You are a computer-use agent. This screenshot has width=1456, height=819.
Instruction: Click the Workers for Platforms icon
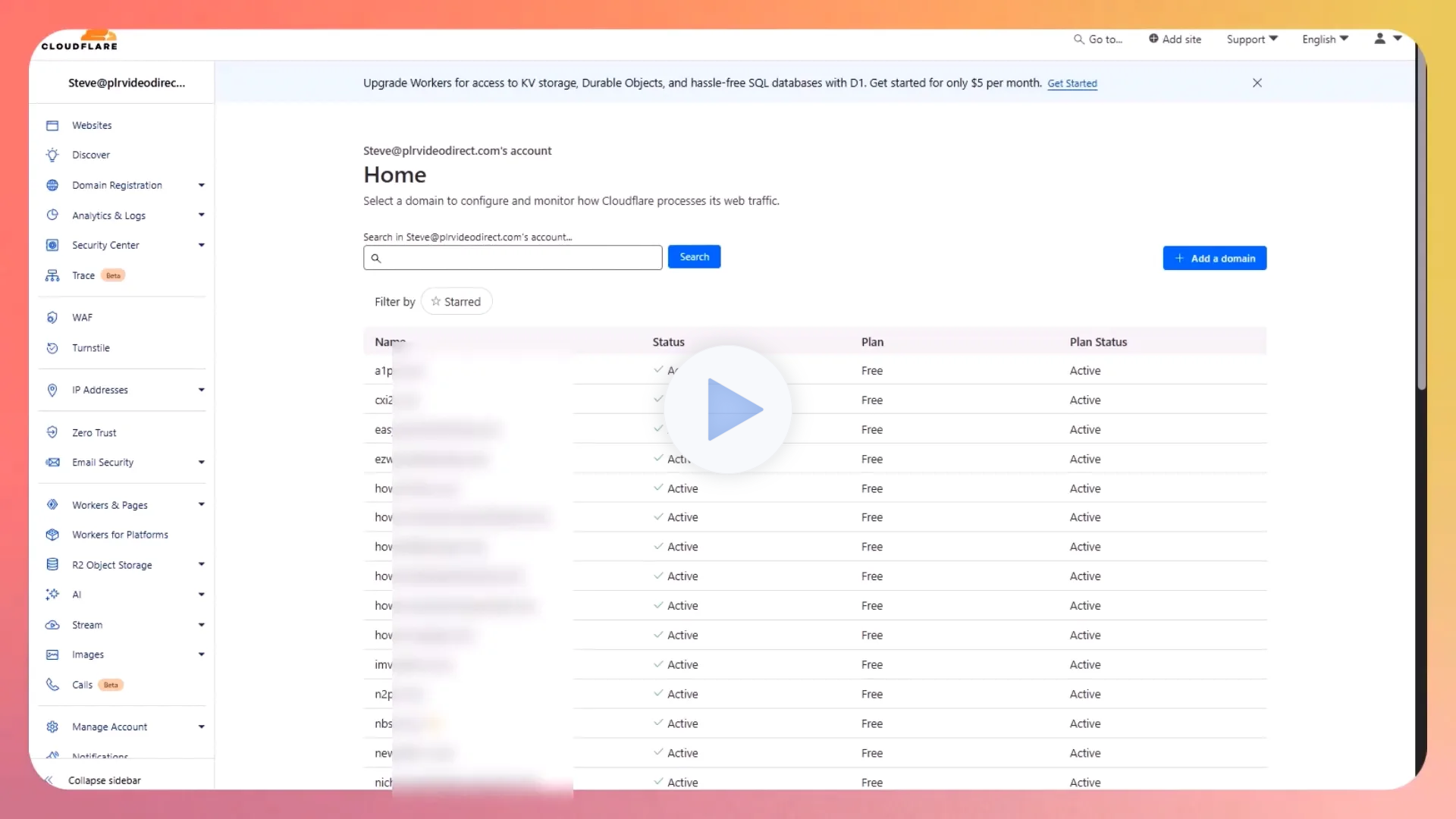coord(52,535)
